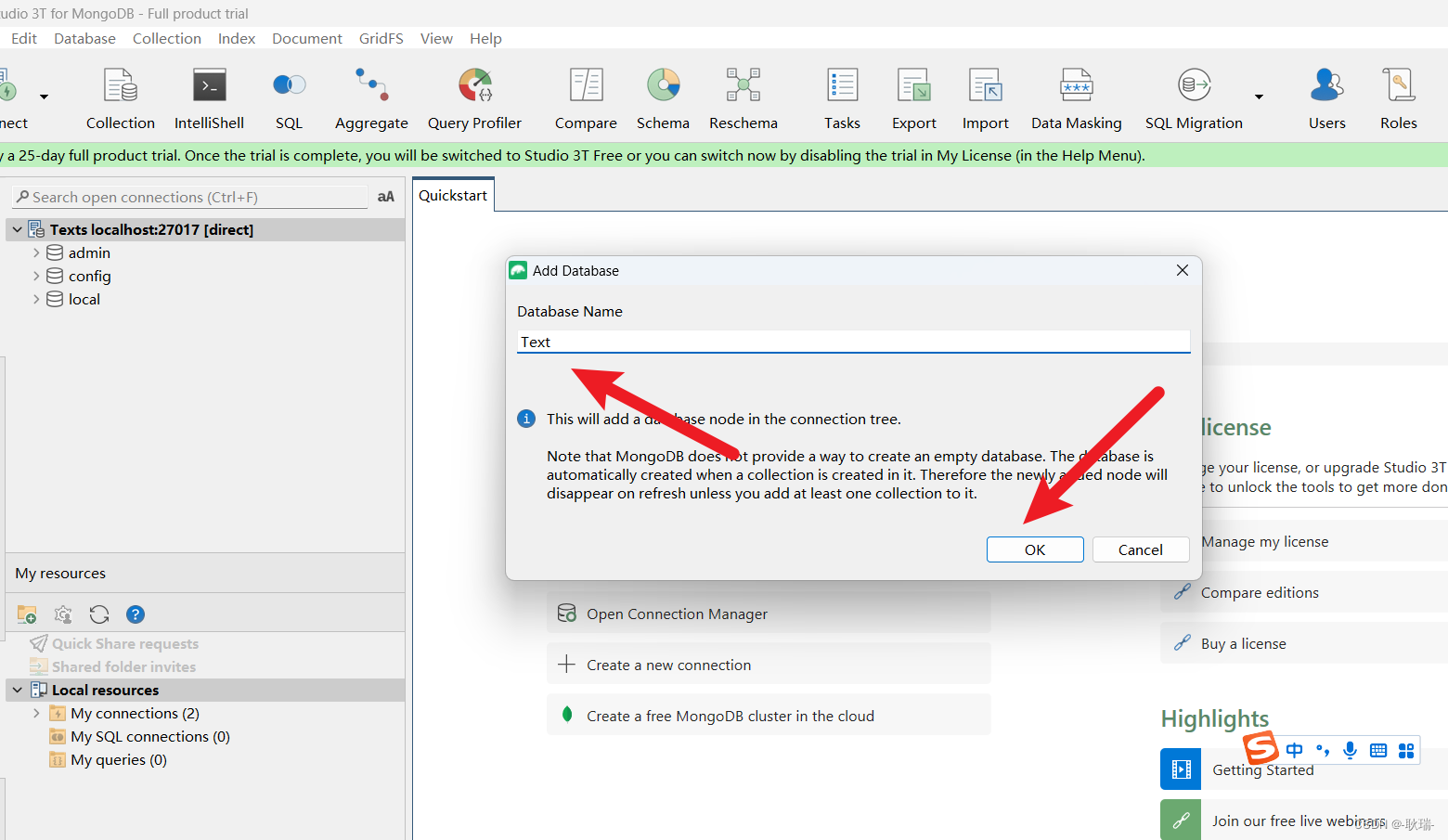
Task: Close the Add Database dialog
Action: 1182,270
